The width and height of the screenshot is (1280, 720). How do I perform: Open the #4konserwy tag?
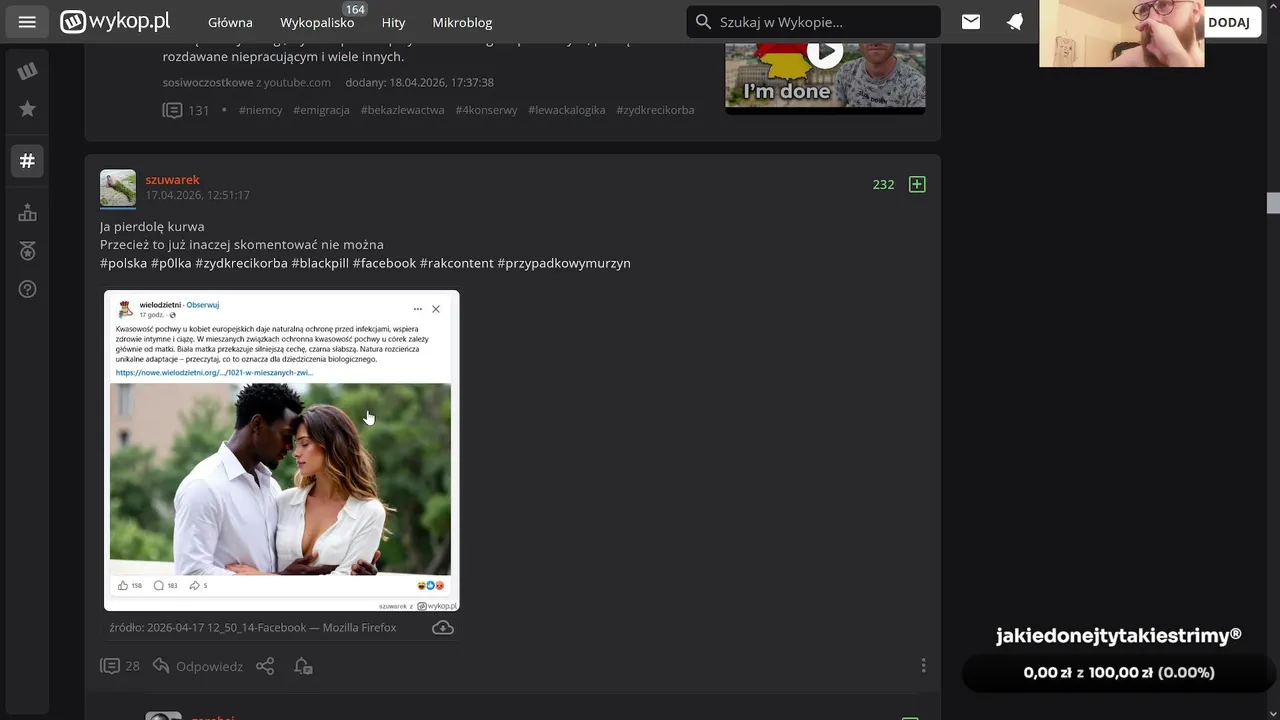click(x=486, y=110)
